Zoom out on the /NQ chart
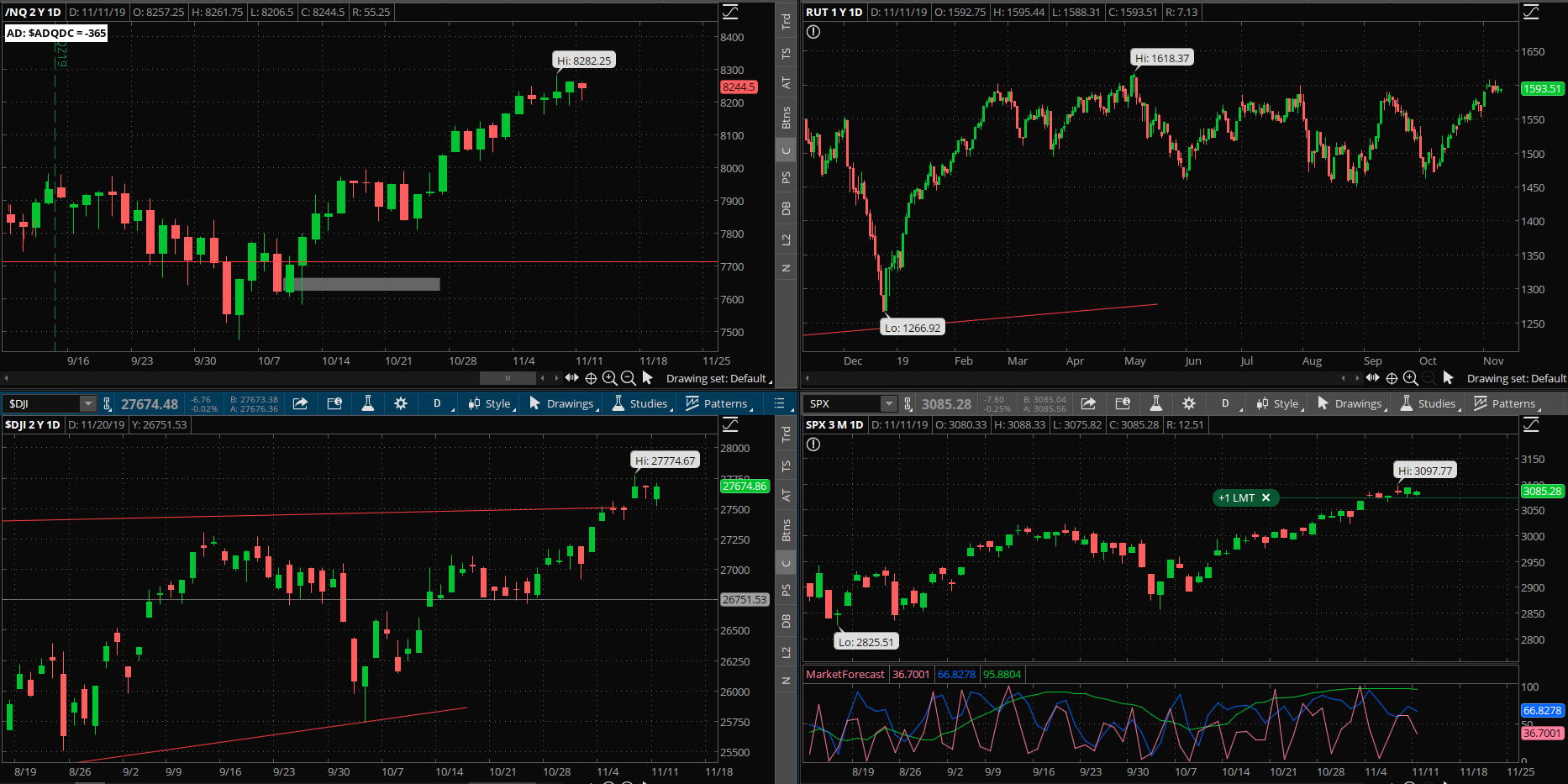Viewport: 1568px width, 784px height. 628,378
